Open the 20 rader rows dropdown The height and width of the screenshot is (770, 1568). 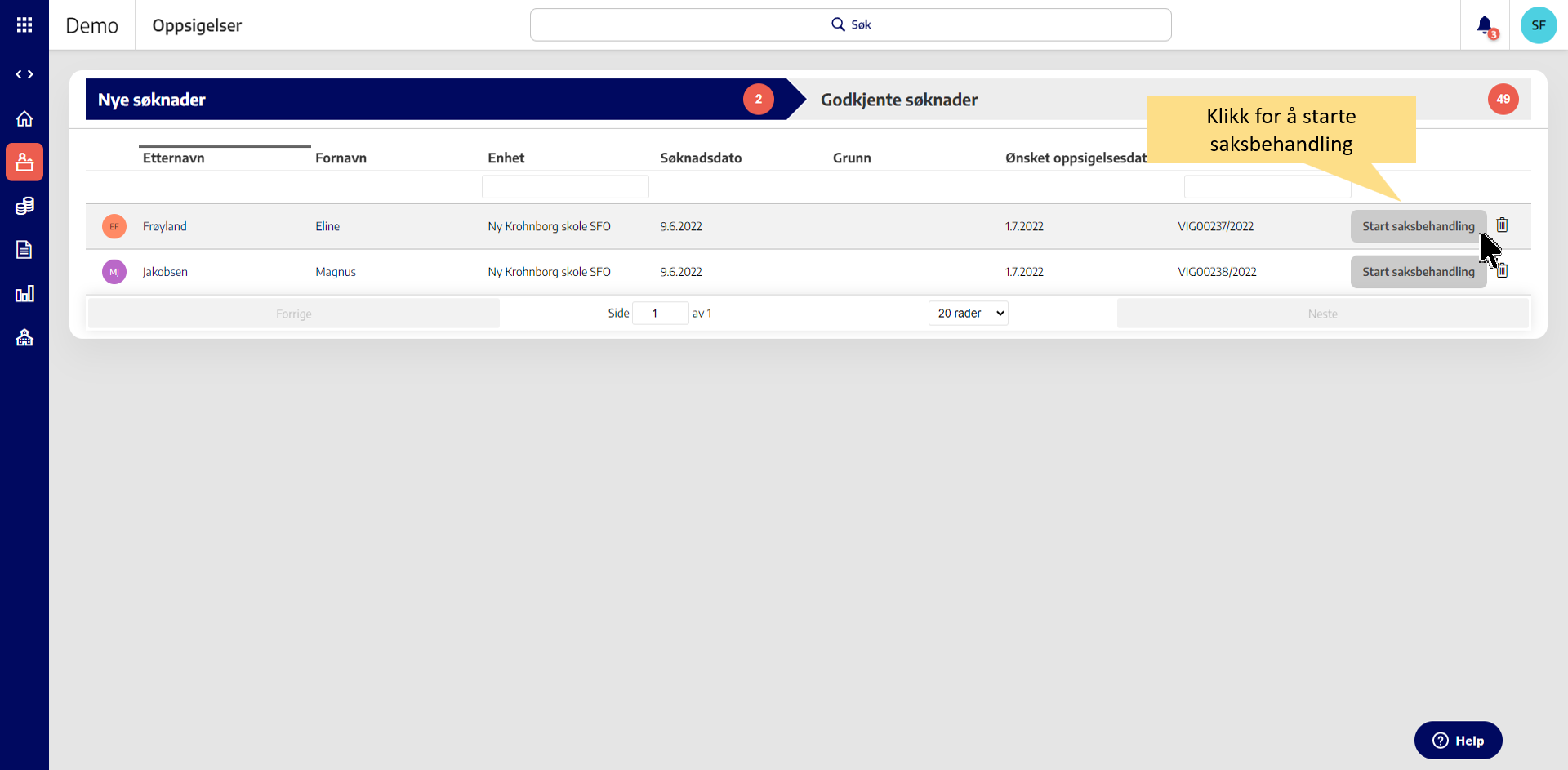click(x=968, y=314)
